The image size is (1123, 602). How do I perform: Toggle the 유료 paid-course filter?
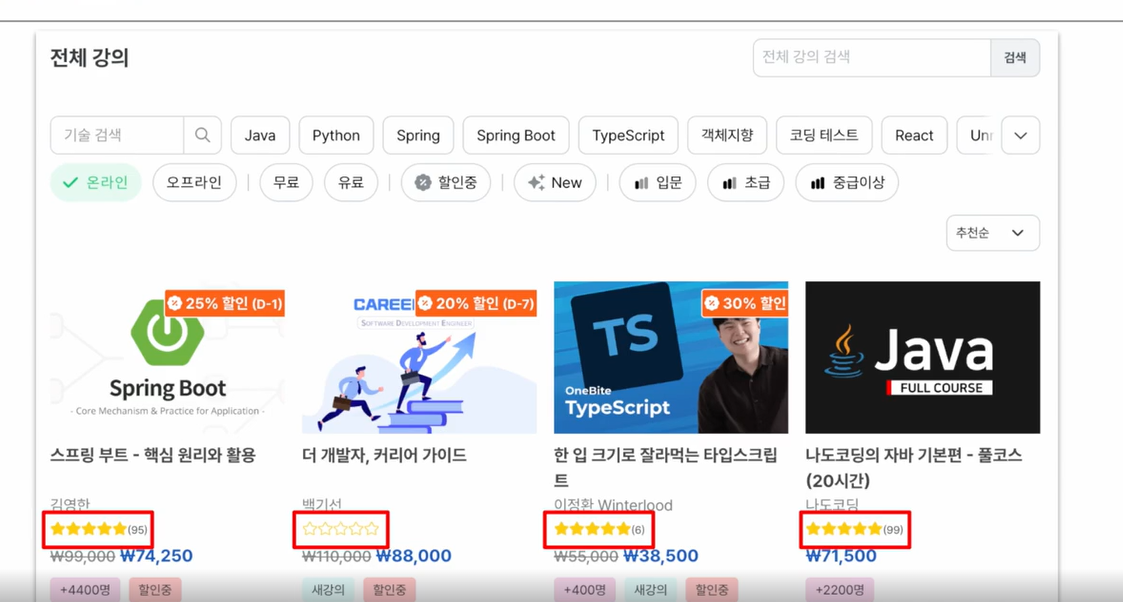click(351, 183)
